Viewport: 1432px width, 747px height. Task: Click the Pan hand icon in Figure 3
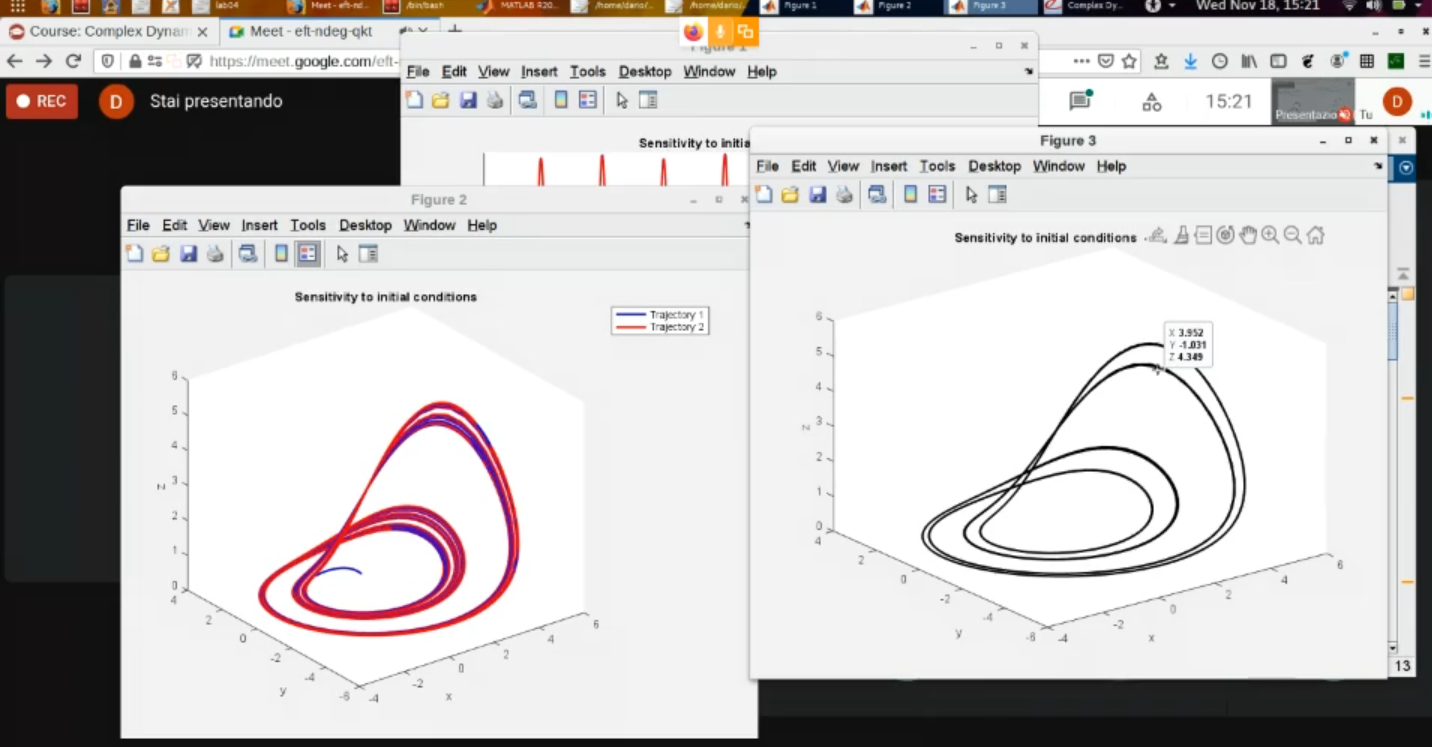(1248, 236)
